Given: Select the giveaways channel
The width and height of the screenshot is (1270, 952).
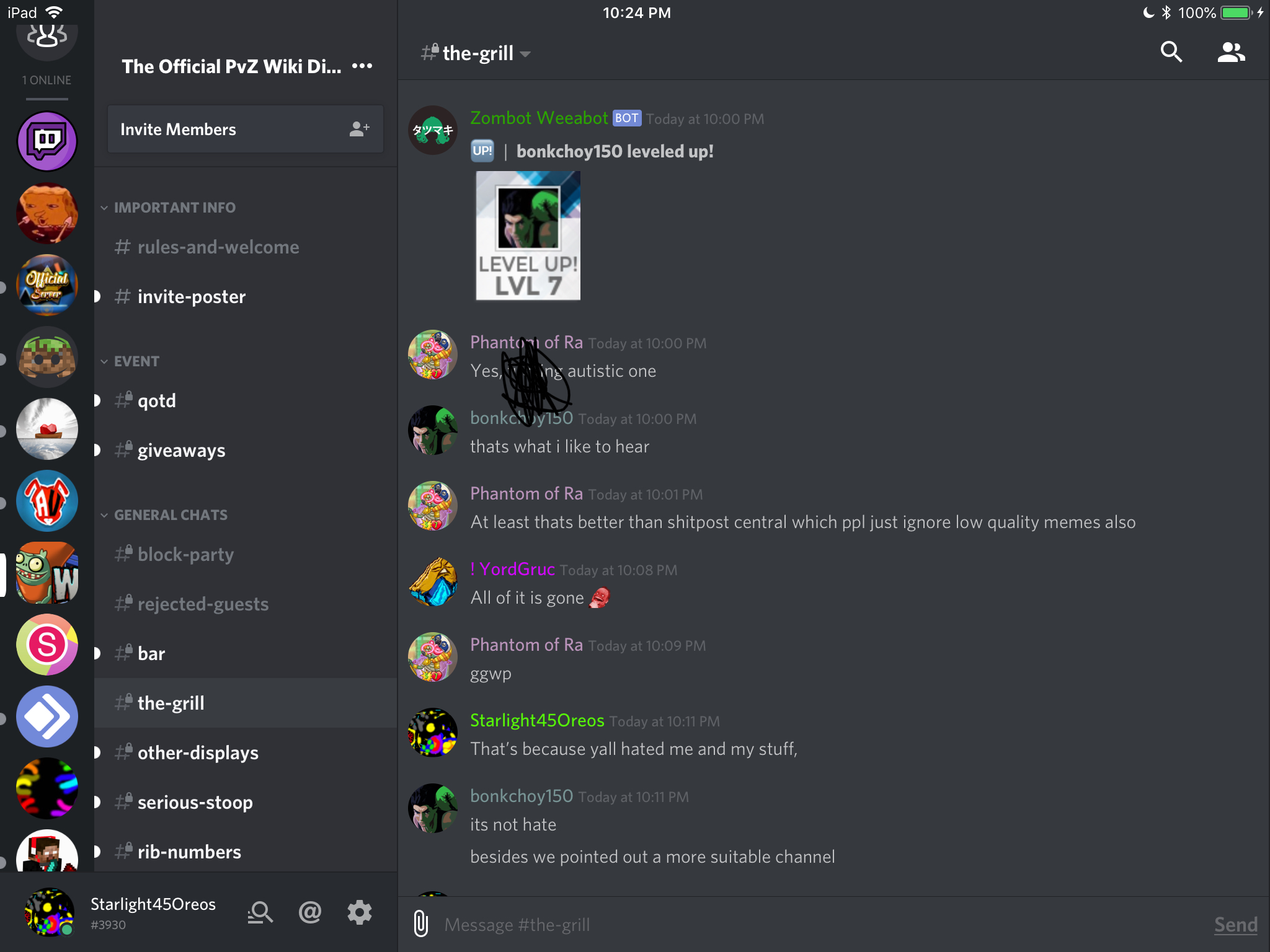Looking at the screenshot, I should 181,450.
